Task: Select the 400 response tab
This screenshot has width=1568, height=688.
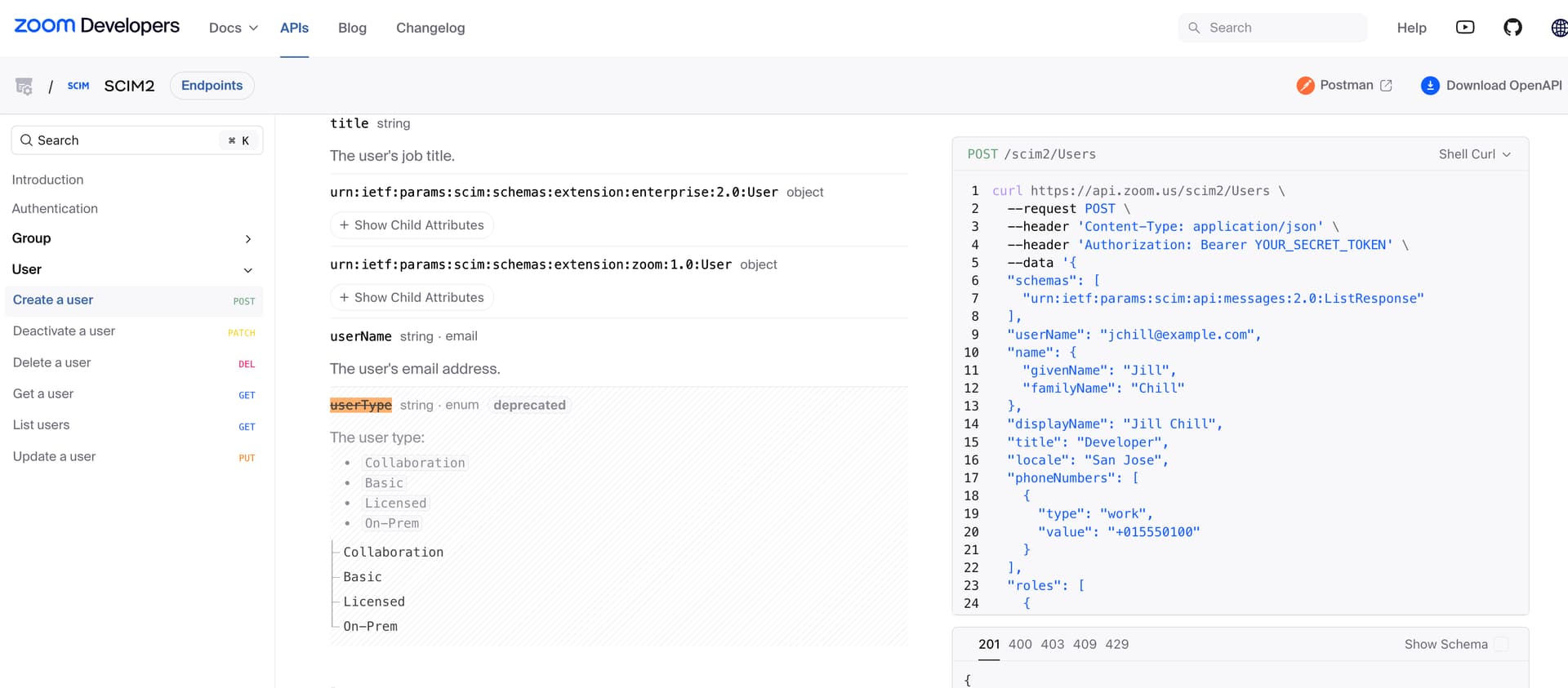Action: pos(1020,645)
